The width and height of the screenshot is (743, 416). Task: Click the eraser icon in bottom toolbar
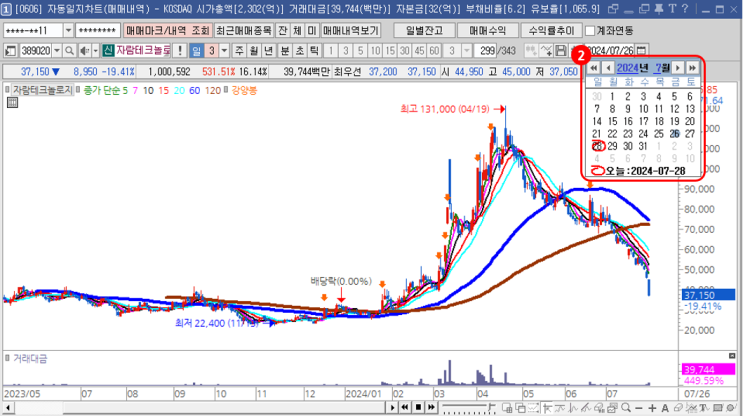(678, 407)
